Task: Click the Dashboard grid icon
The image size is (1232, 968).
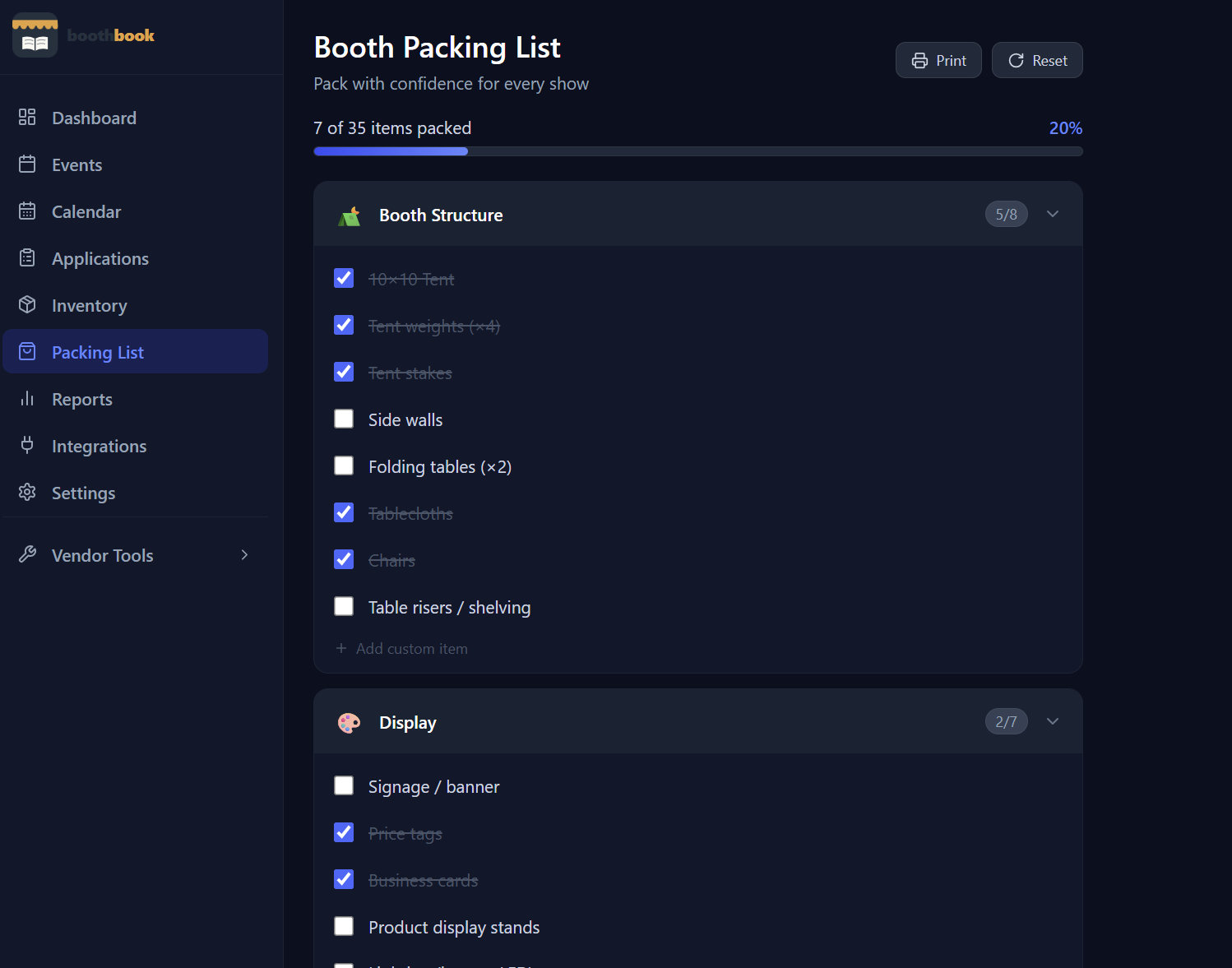Action: tap(27, 117)
